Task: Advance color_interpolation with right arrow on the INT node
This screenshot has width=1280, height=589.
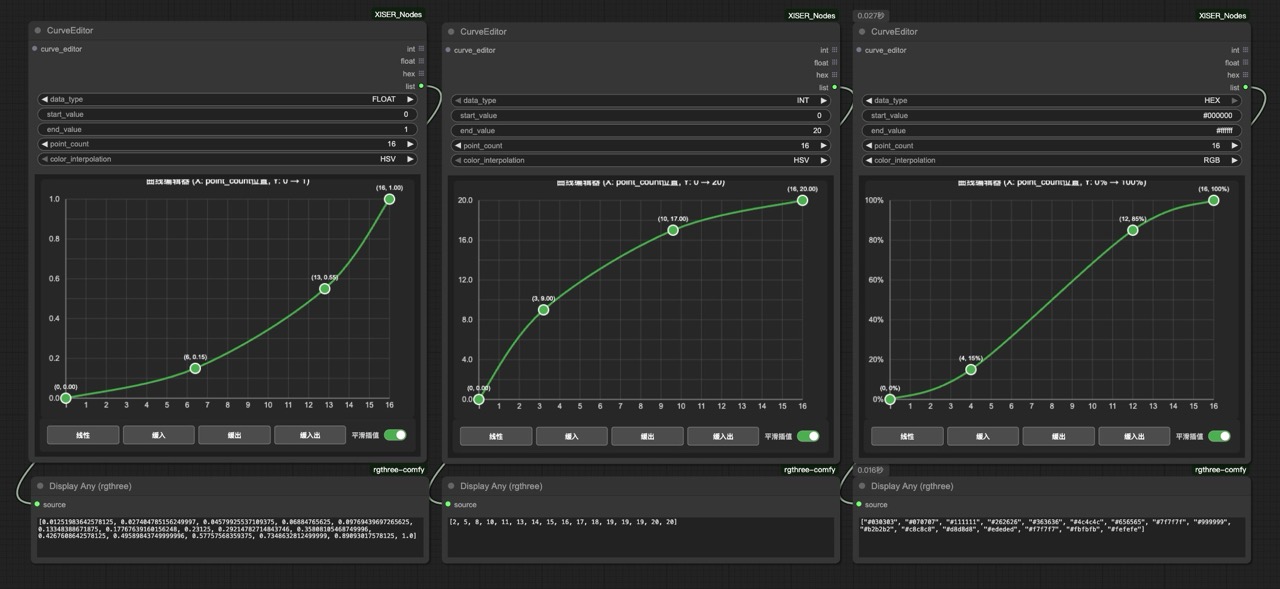Action: [x=824, y=160]
